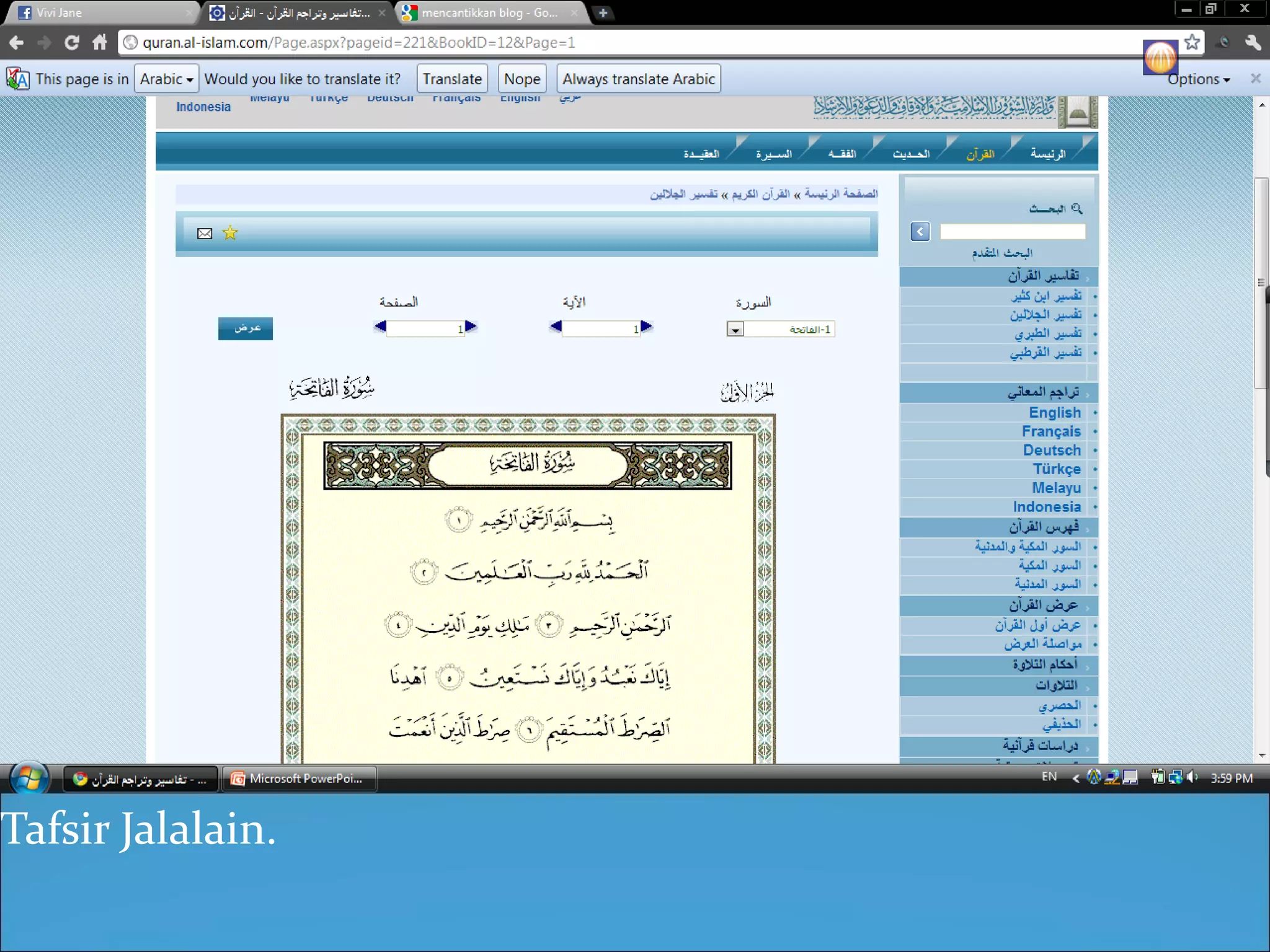Reload the page with the refresh icon
Viewport: 1270px width, 952px height.
[x=72, y=43]
